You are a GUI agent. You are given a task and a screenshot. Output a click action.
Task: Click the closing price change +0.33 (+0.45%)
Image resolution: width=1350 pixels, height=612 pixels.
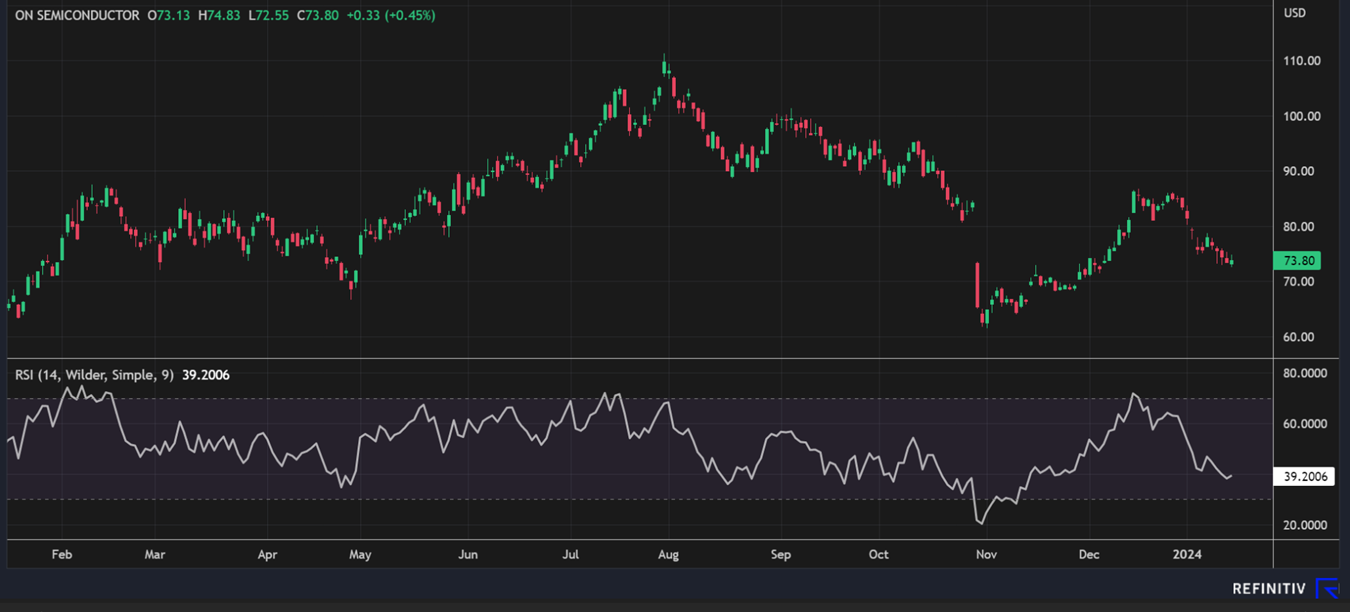[390, 16]
